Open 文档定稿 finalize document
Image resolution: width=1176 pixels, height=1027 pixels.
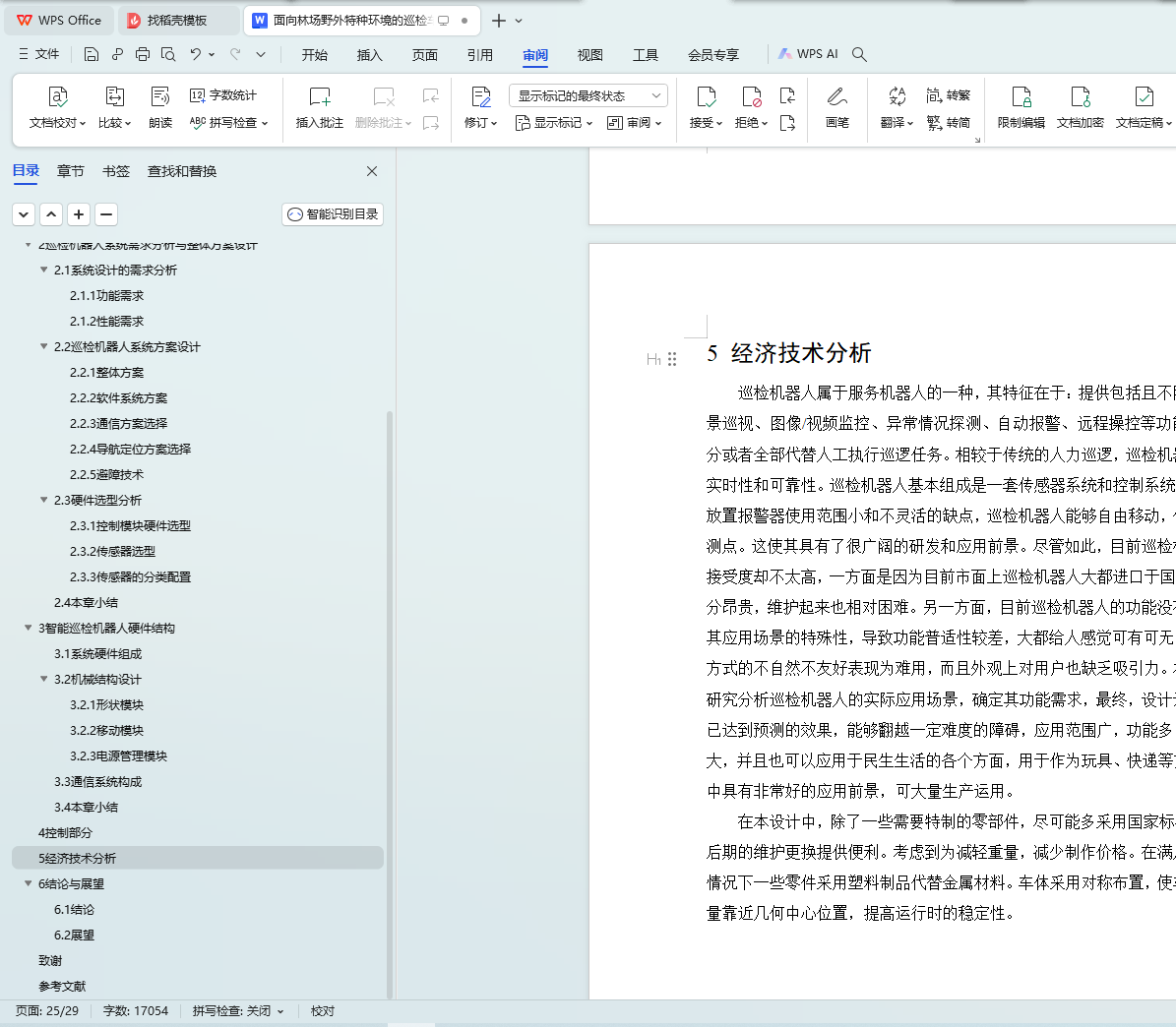click(1143, 107)
